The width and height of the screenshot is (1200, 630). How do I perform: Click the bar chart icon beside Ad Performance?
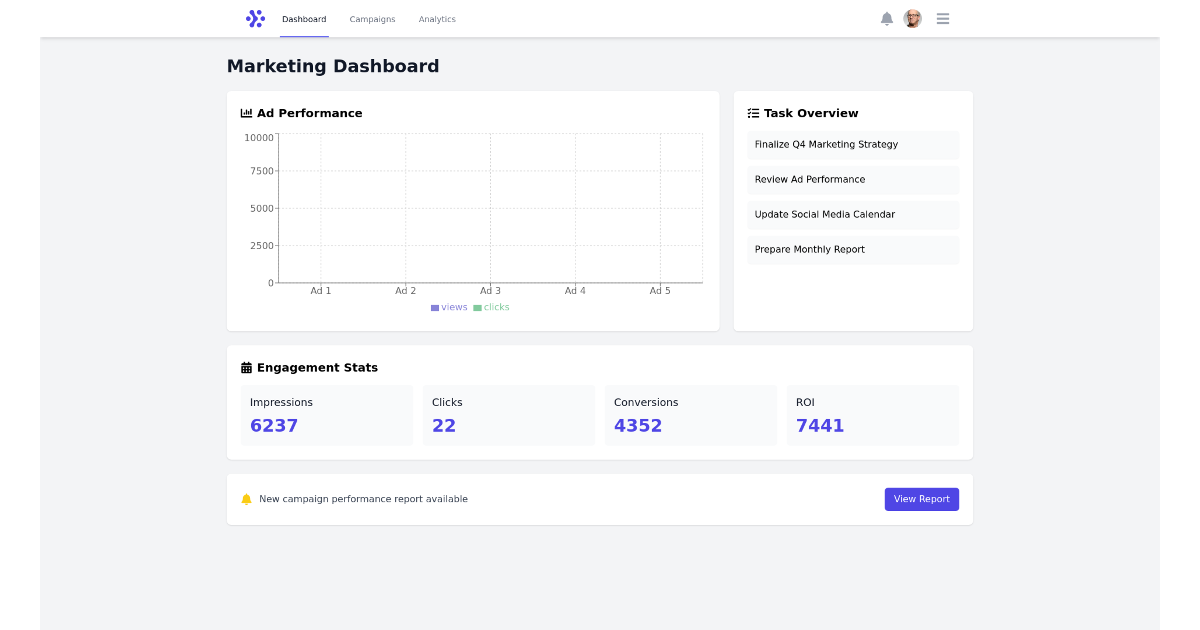pyautogui.click(x=246, y=113)
